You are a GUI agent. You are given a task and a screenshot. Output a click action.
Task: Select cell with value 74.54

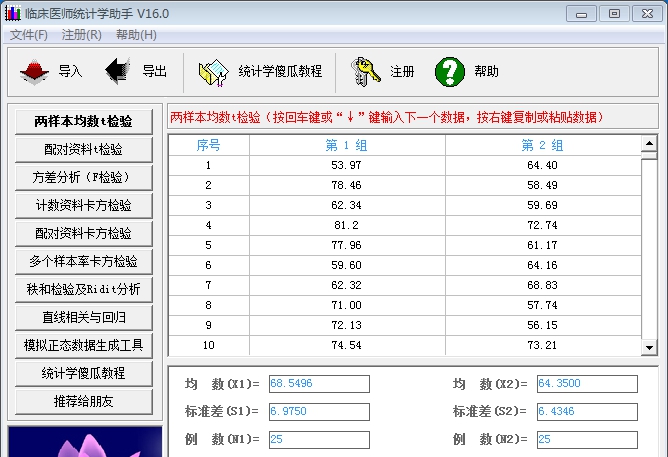tap(347, 345)
